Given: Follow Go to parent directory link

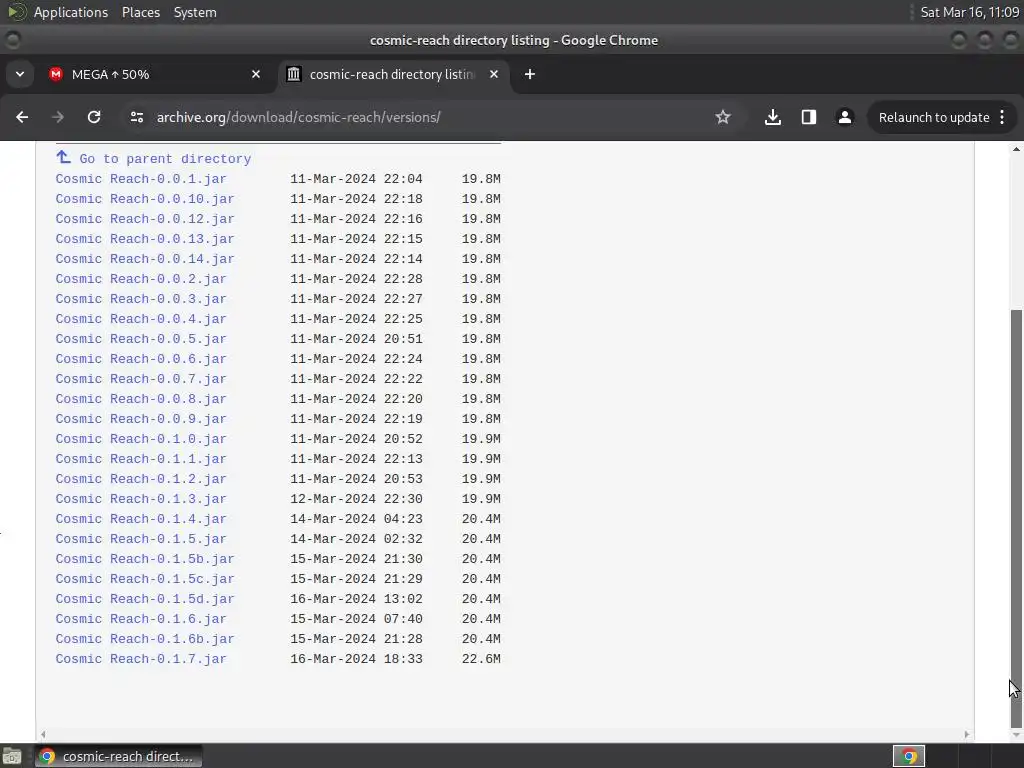Looking at the screenshot, I should point(165,159).
